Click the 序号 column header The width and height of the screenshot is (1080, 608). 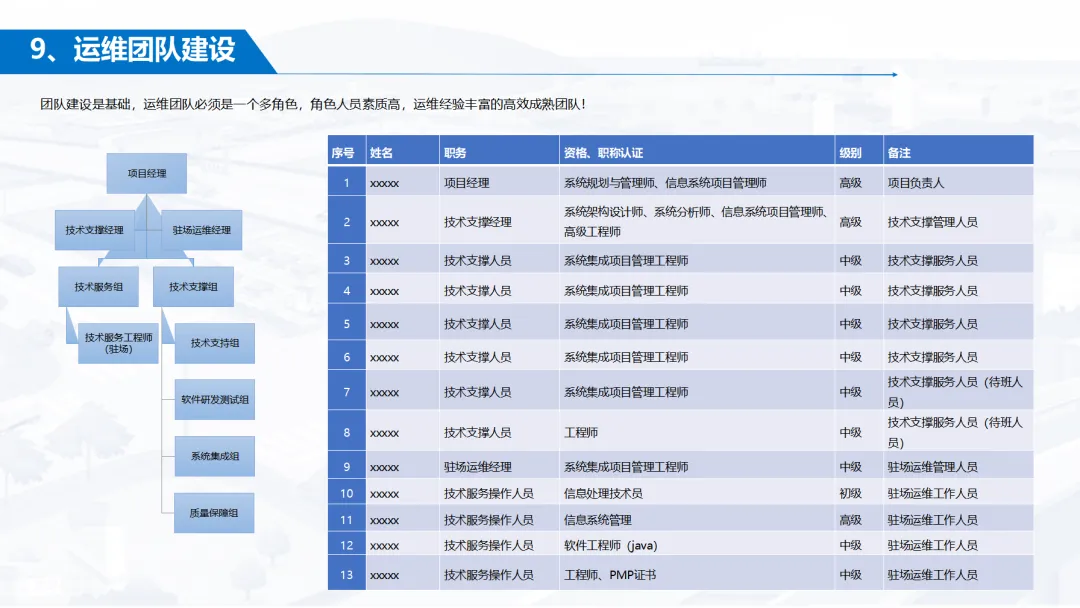[347, 152]
